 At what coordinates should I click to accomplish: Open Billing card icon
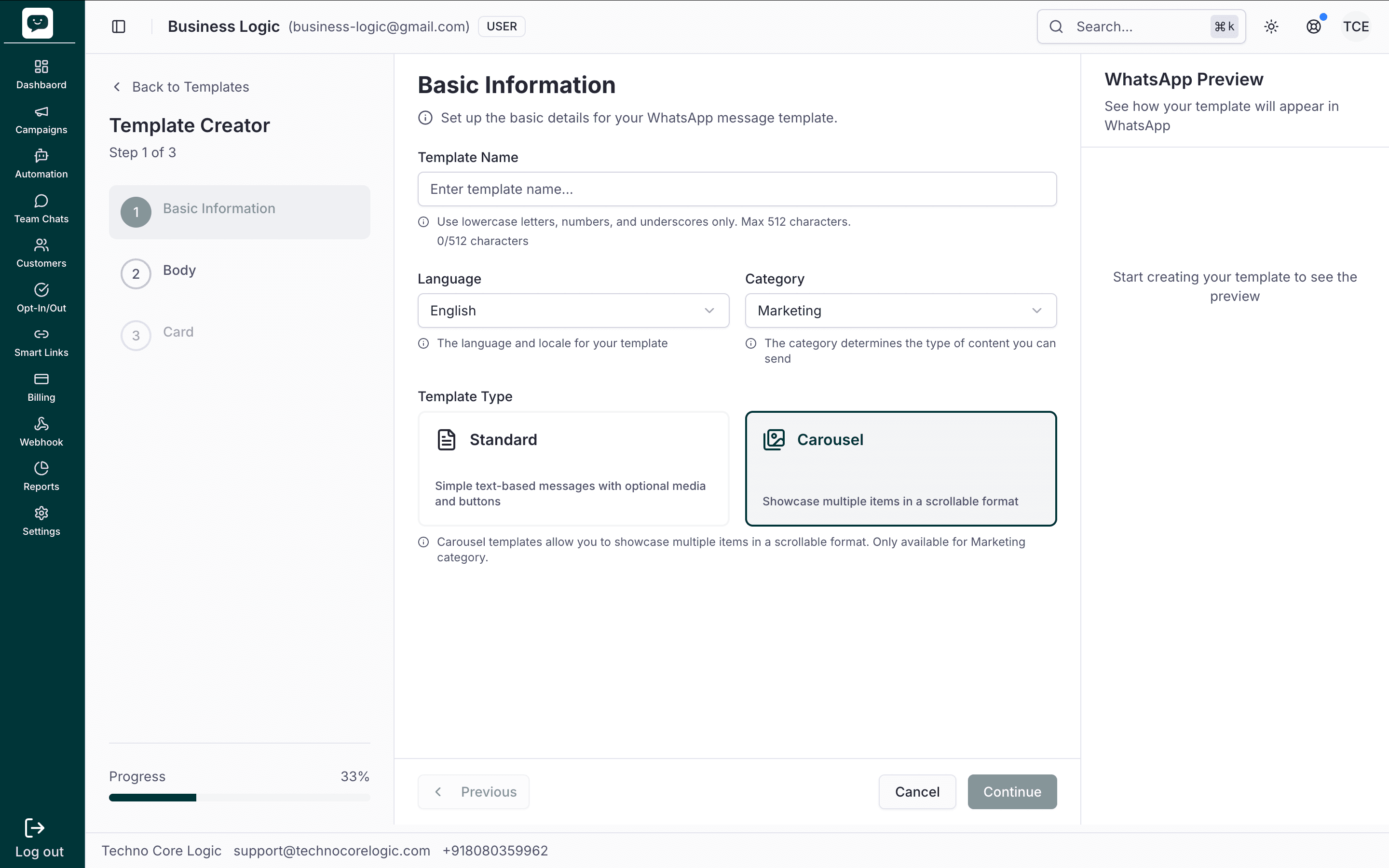click(41, 379)
